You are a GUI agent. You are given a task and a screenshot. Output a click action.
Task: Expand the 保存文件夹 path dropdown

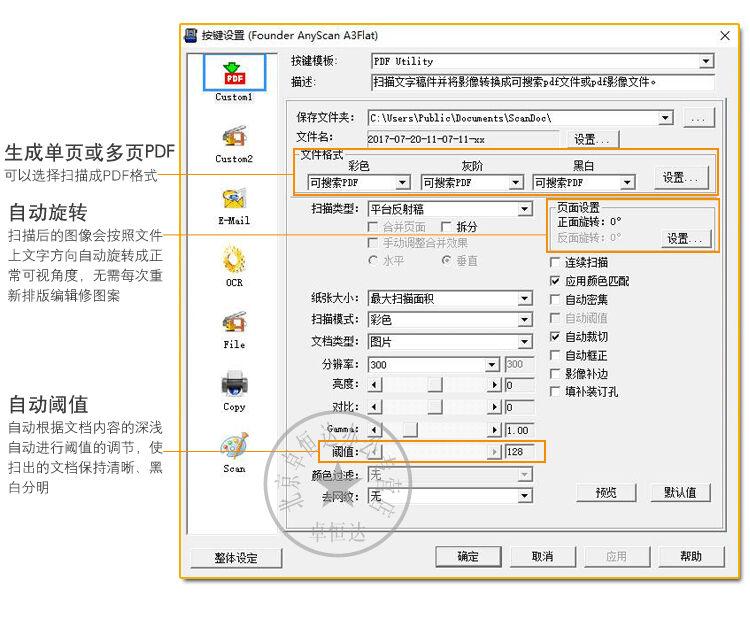(x=665, y=118)
